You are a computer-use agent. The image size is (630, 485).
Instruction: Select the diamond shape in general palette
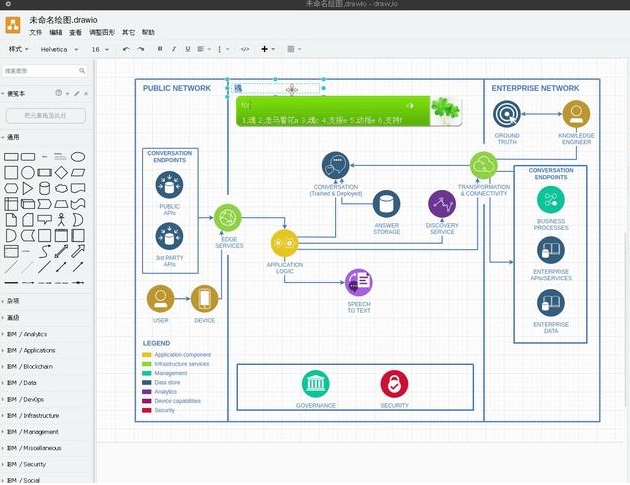click(61, 172)
